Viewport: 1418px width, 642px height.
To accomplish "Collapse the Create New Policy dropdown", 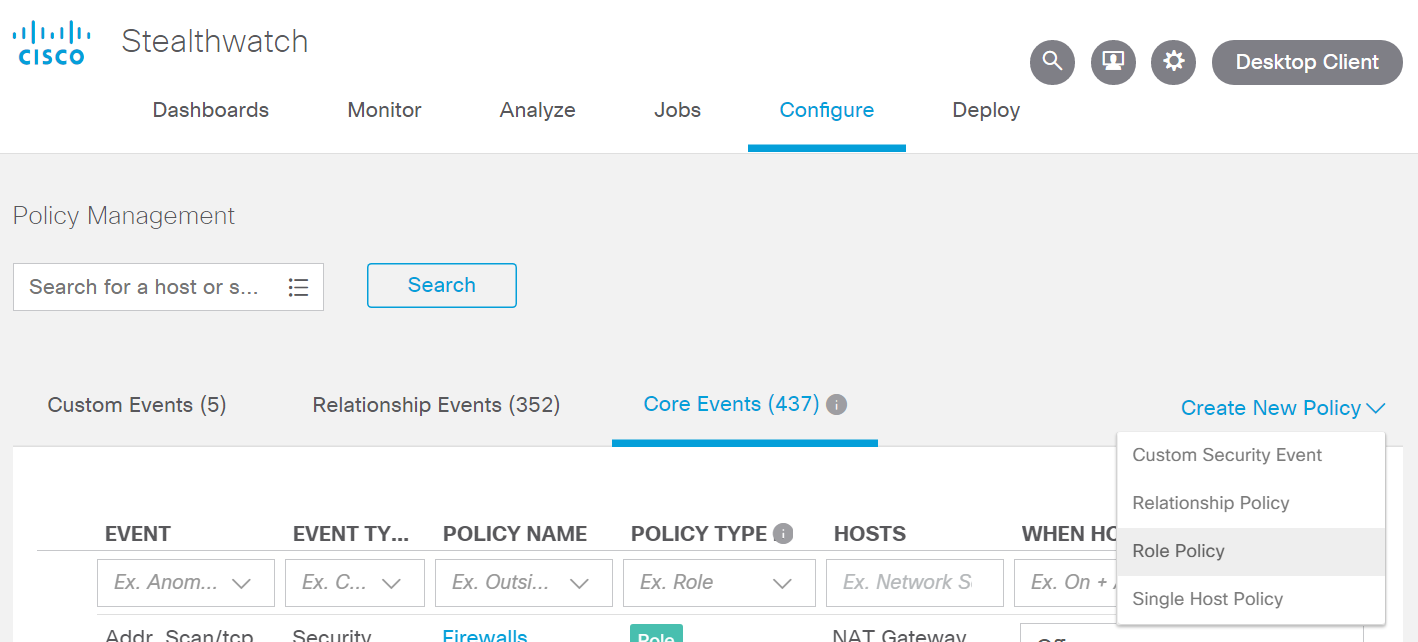I will [x=1283, y=408].
